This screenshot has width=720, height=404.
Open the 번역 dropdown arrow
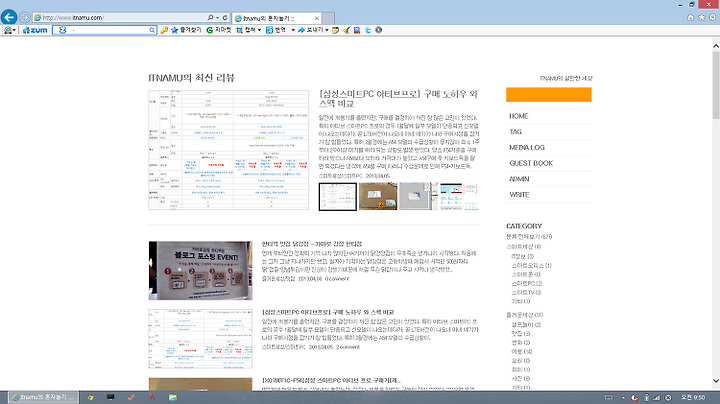(x=293, y=30)
